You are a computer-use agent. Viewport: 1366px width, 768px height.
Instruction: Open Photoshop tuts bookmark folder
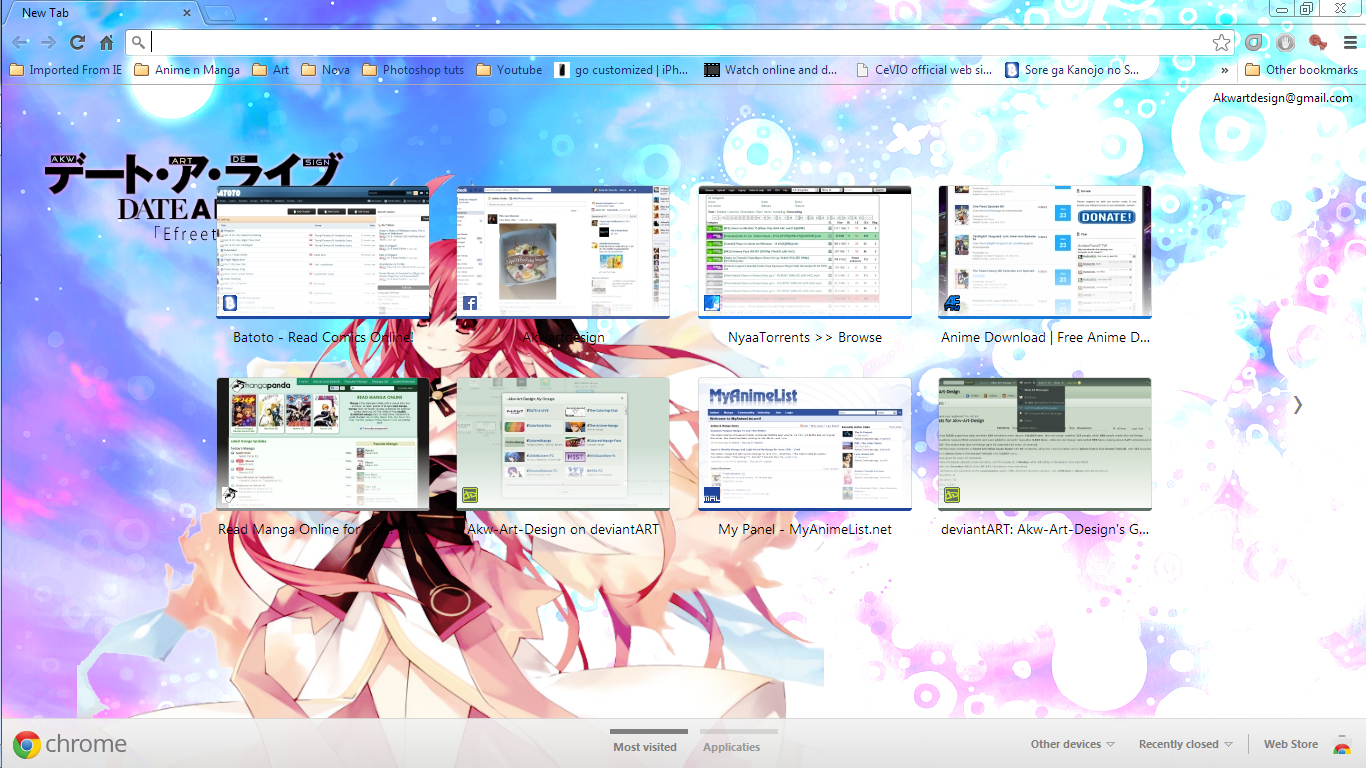pyautogui.click(x=413, y=70)
